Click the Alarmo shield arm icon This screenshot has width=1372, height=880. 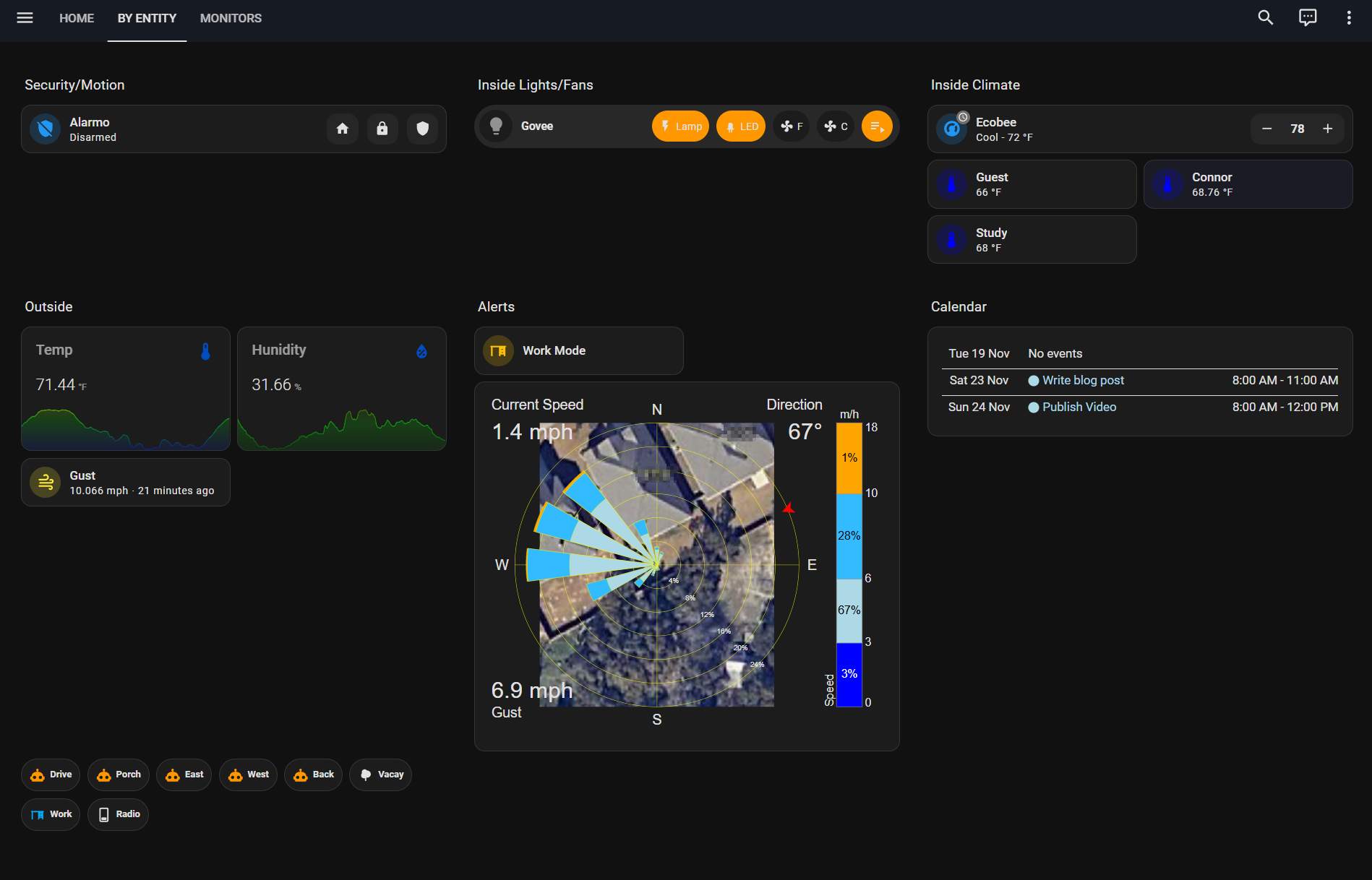click(x=423, y=129)
